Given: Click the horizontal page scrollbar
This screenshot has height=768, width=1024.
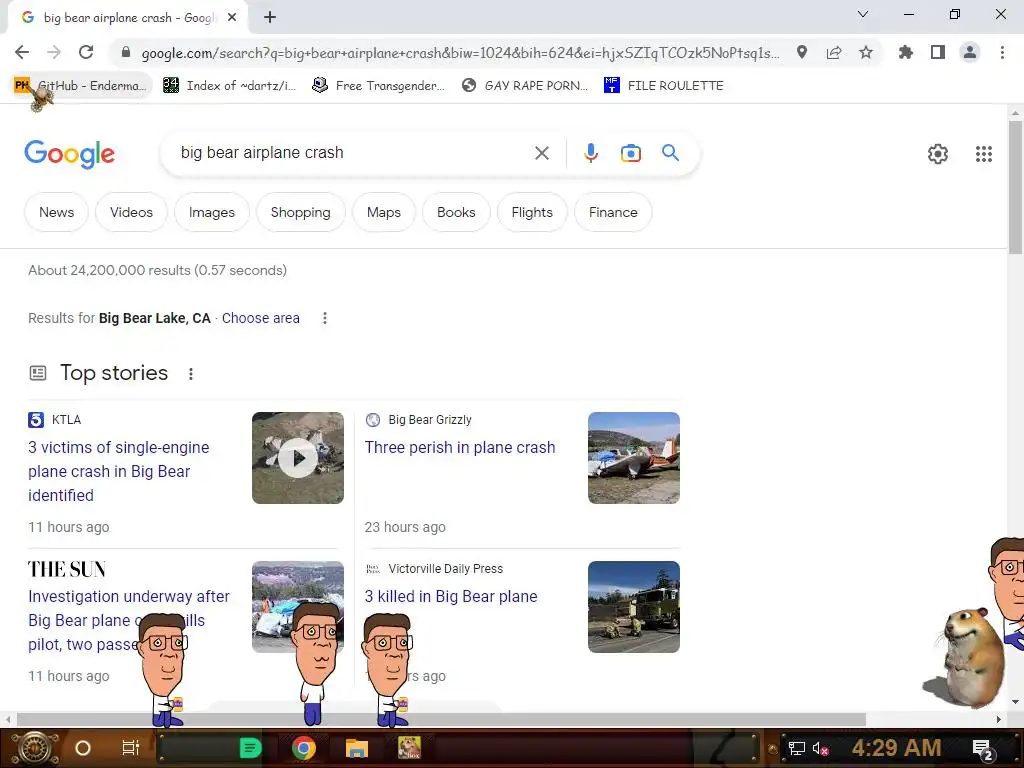Looking at the screenshot, I should click(441, 720).
